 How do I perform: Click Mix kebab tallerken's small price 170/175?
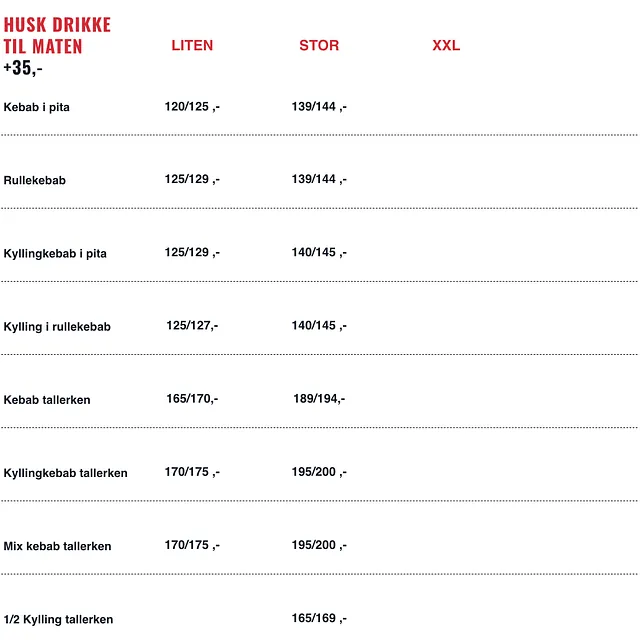(x=192, y=545)
